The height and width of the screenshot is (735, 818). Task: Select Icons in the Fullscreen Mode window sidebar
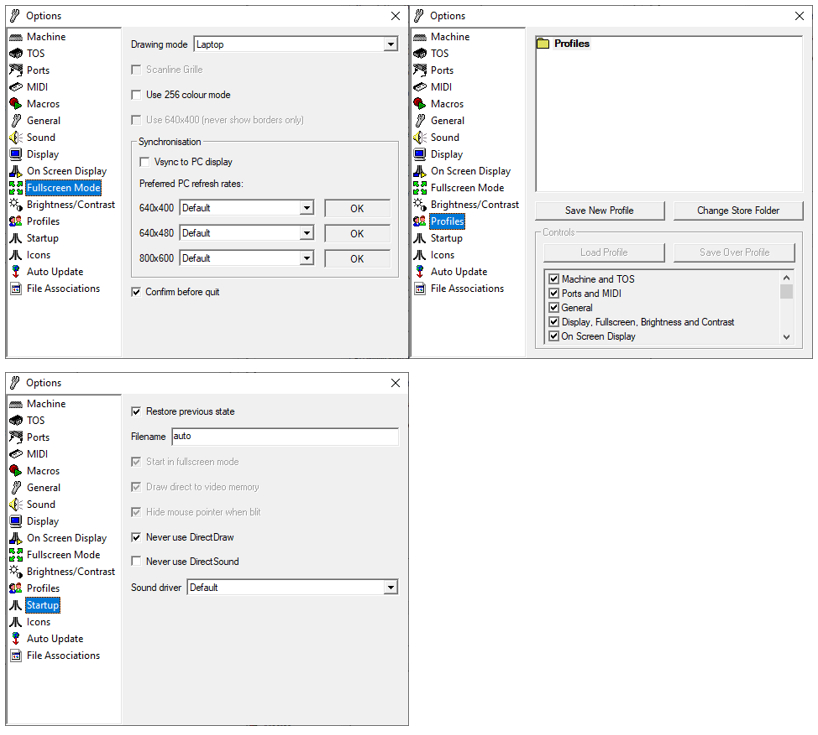39,255
